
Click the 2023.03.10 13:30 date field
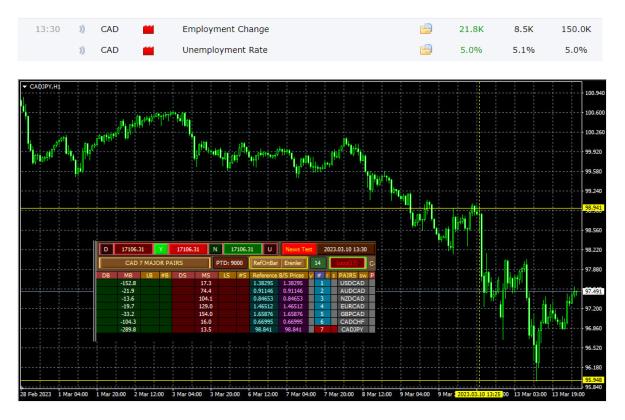coord(345,249)
